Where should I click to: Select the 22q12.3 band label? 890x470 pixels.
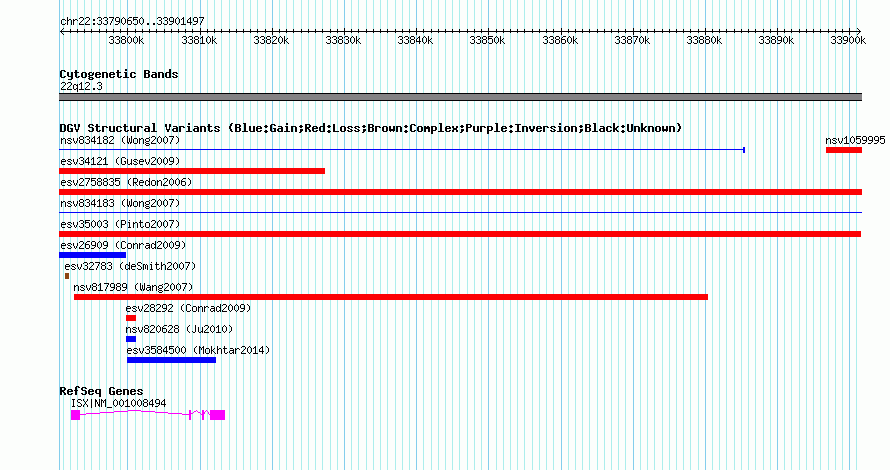[81, 86]
